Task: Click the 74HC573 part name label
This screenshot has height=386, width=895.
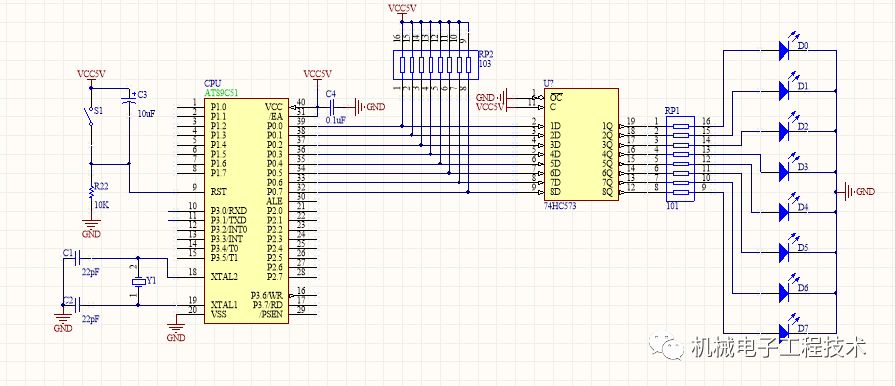Action: point(560,206)
